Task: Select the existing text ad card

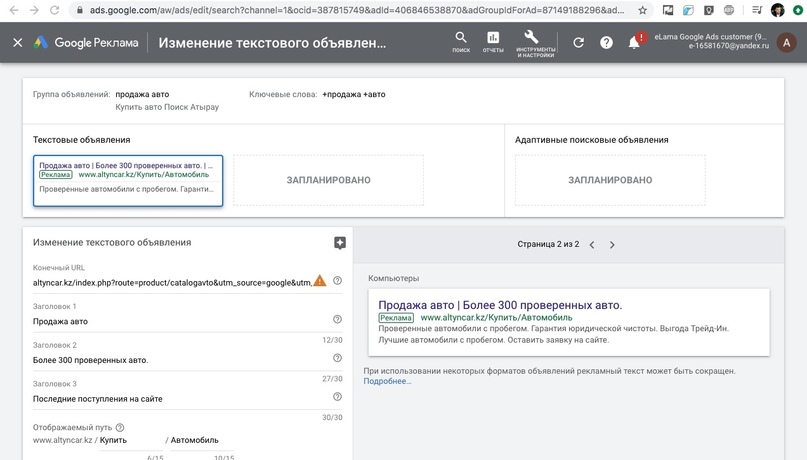Action: 128,181
